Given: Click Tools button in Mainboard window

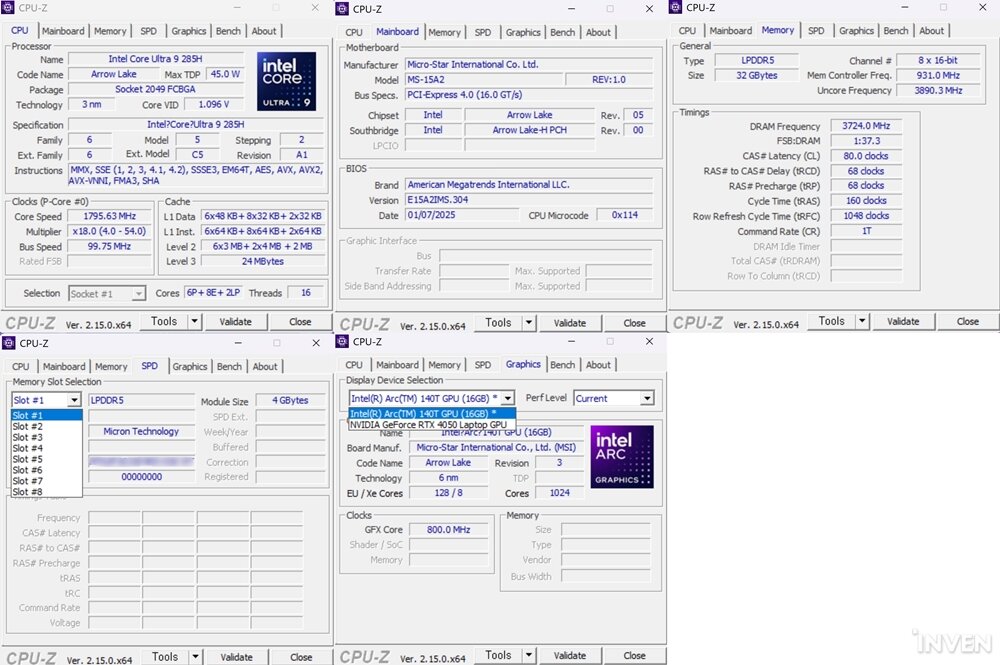Looking at the screenshot, I should (498, 323).
